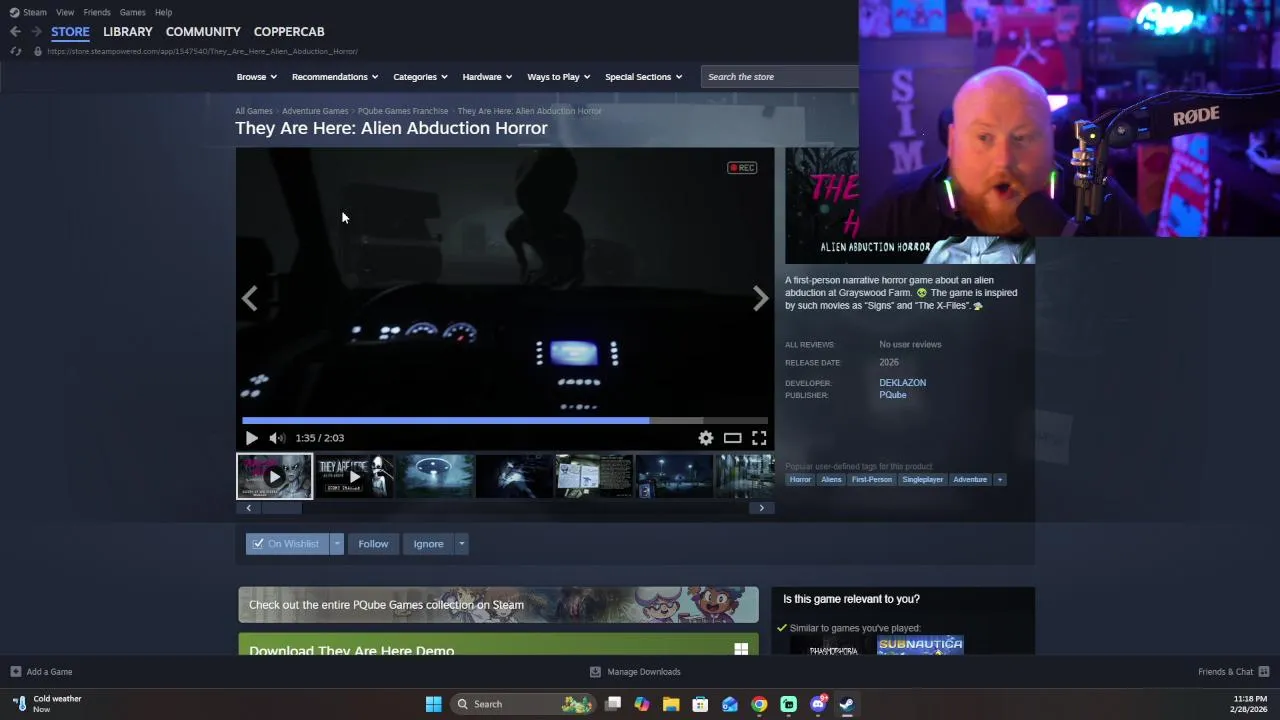1280x720 pixels.
Task: Show previous media with left arrow
Action: pos(249,298)
